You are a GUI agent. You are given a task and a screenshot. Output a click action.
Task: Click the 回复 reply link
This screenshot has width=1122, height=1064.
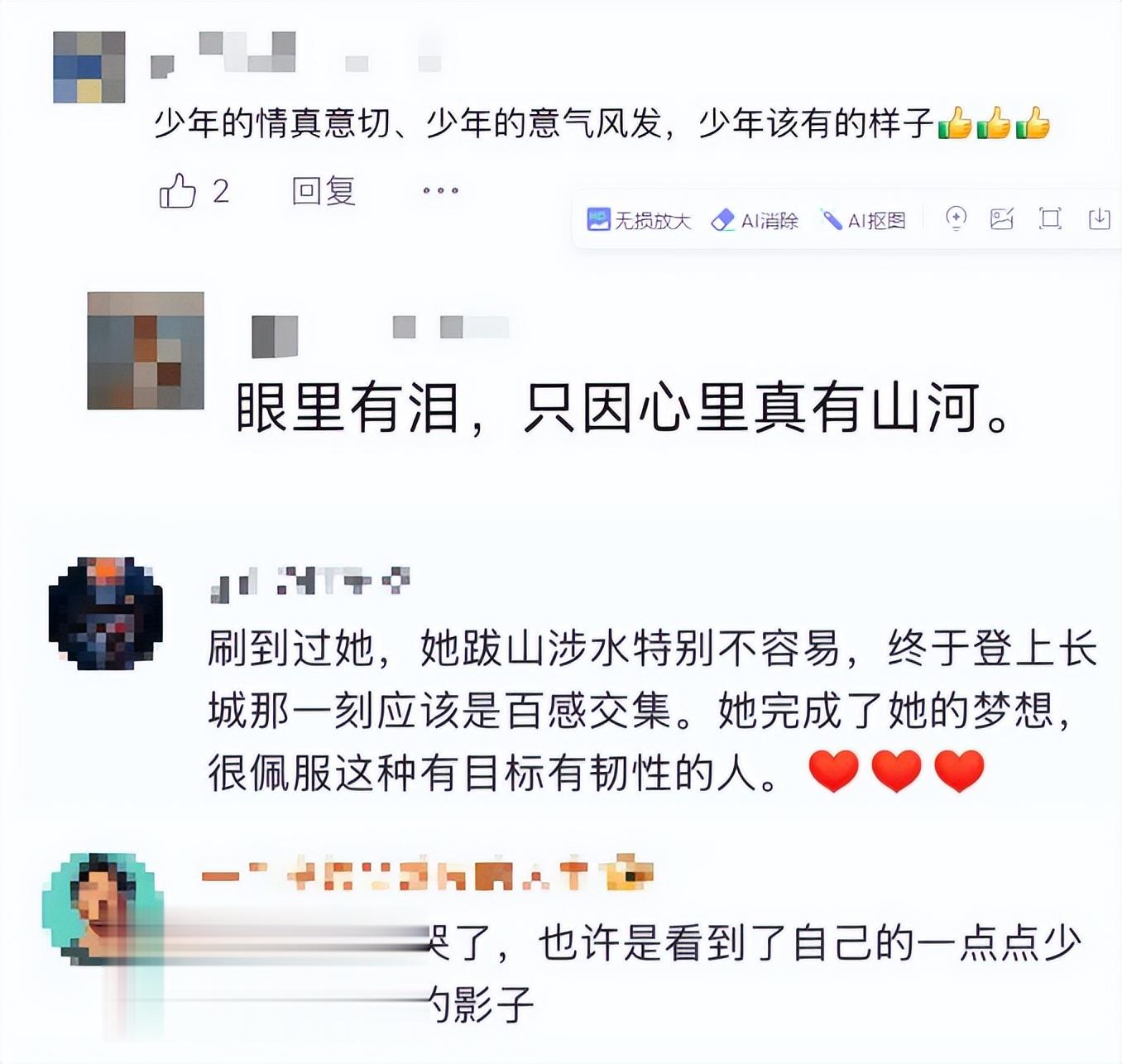324,191
